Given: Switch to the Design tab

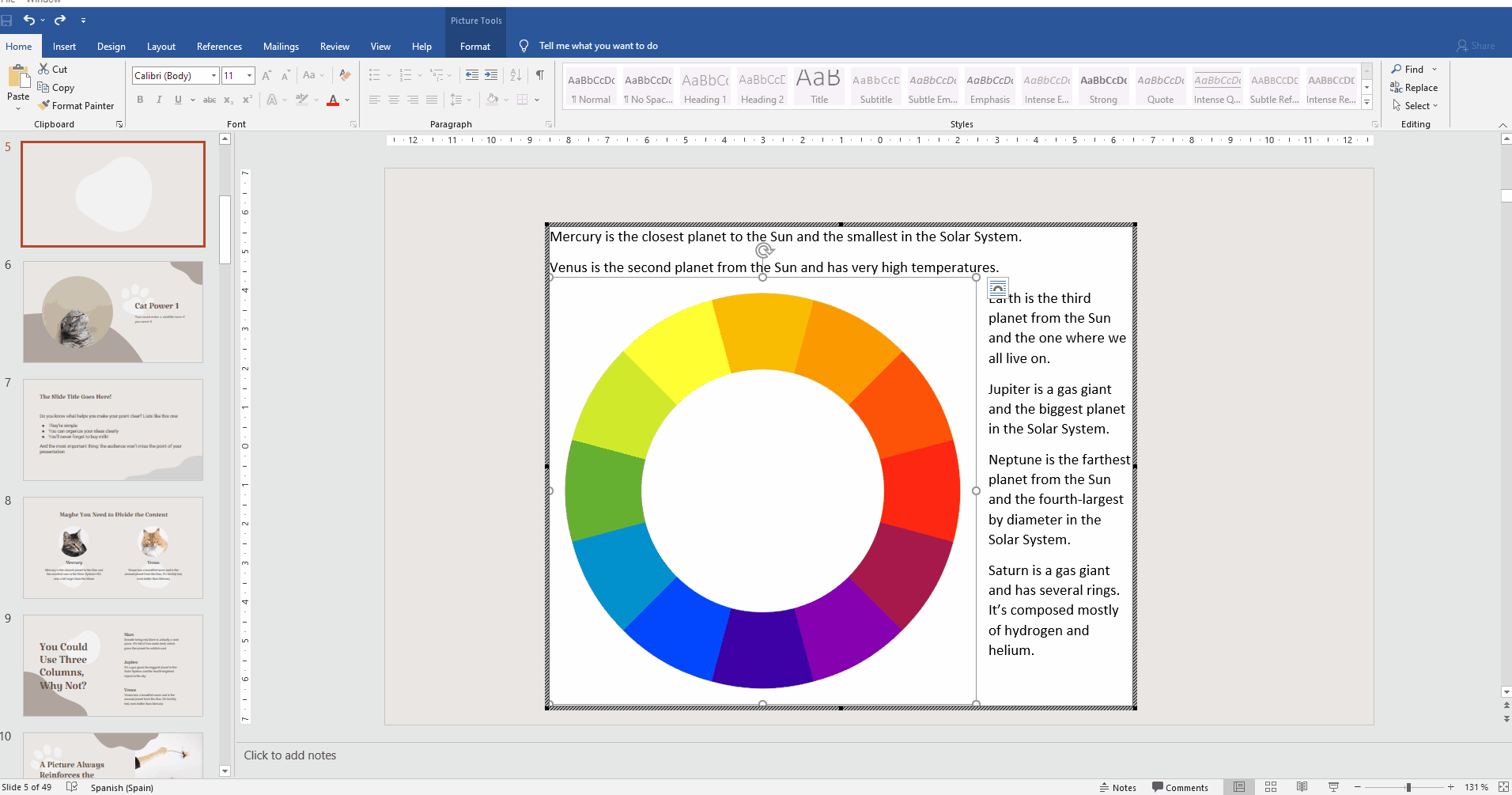Looking at the screenshot, I should click(x=111, y=47).
